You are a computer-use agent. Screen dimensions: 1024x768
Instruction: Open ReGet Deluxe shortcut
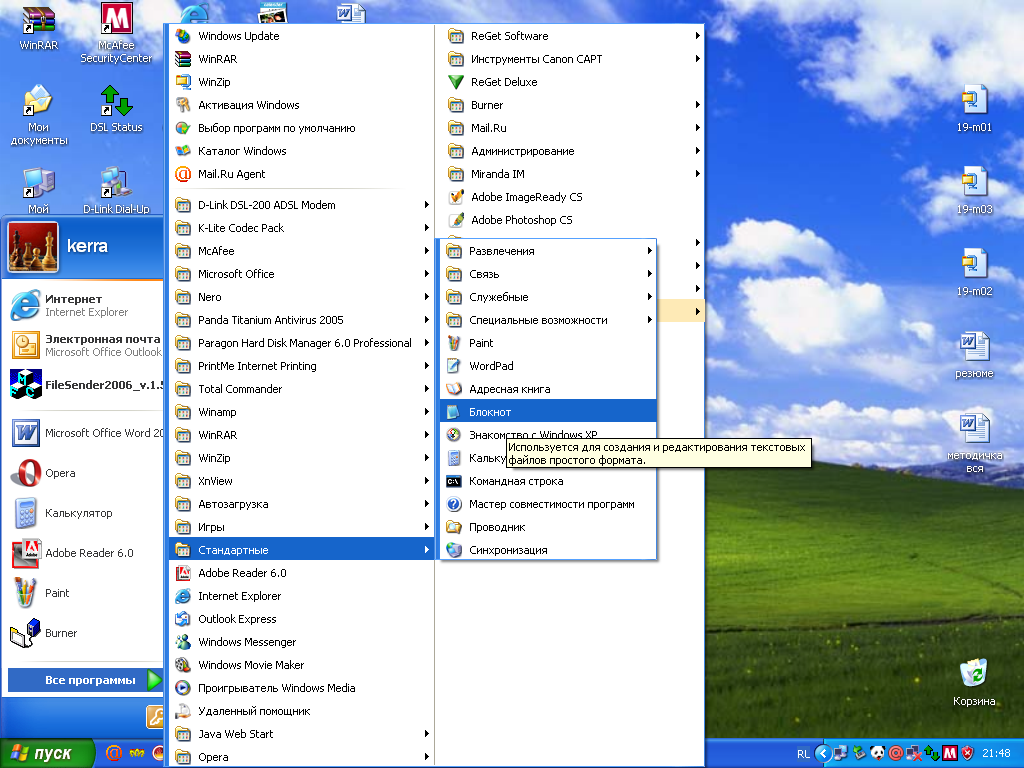click(x=569, y=82)
